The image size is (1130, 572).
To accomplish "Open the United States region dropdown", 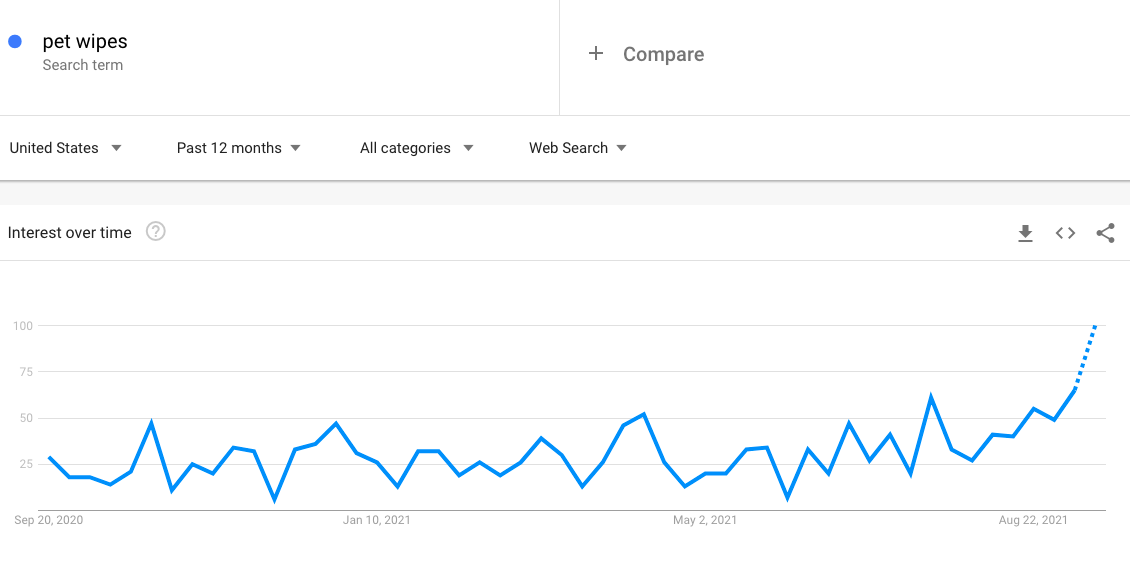I will pos(65,148).
